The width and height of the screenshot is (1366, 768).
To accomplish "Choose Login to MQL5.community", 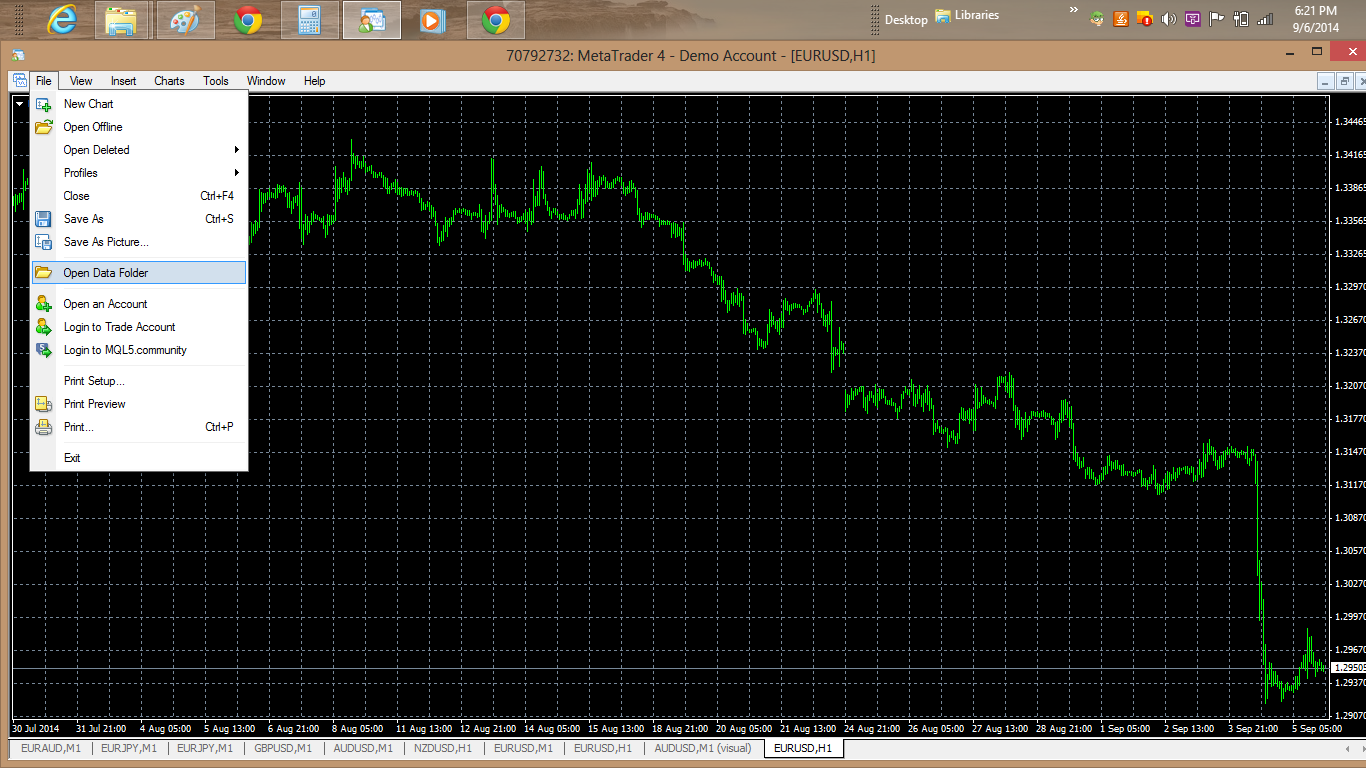I will point(139,350).
